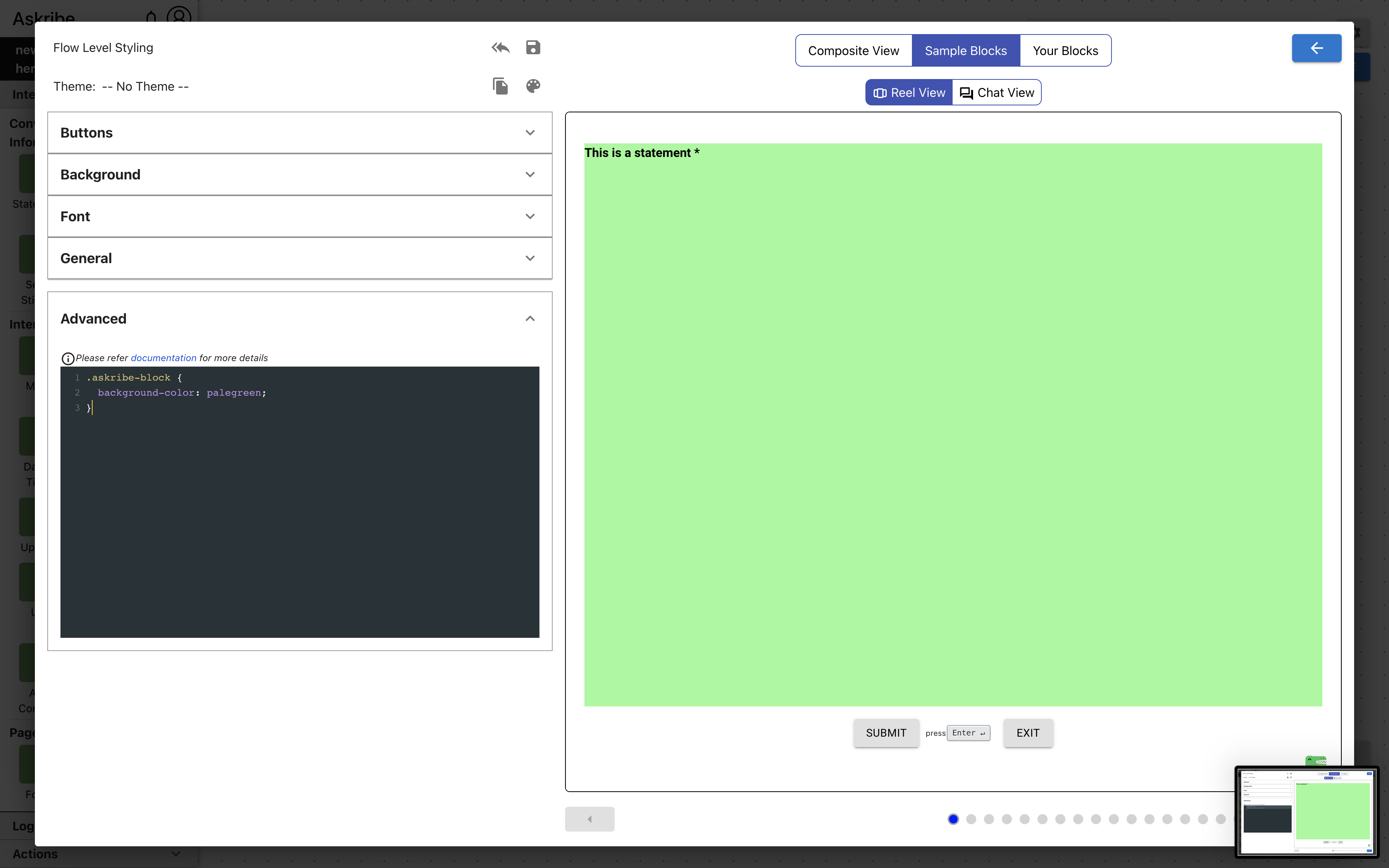This screenshot has height=868, width=1389.
Task: Switch preview to Reel View
Action: click(x=909, y=93)
